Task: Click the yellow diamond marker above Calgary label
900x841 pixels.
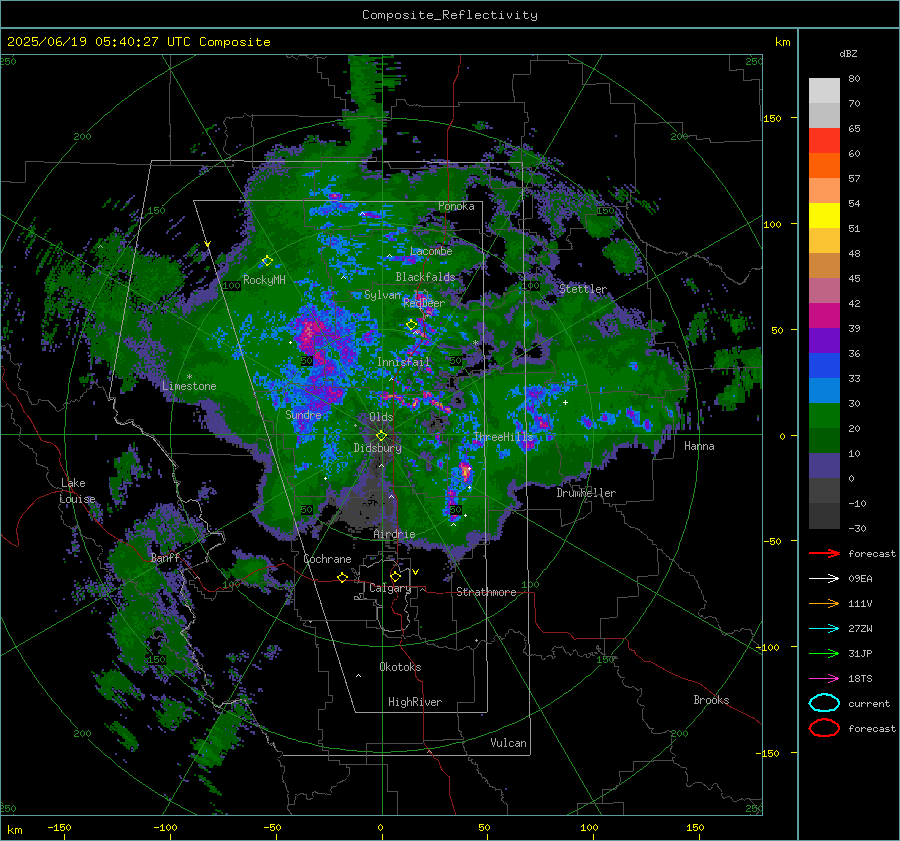Action: pyautogui.click(x=395, y=576)
